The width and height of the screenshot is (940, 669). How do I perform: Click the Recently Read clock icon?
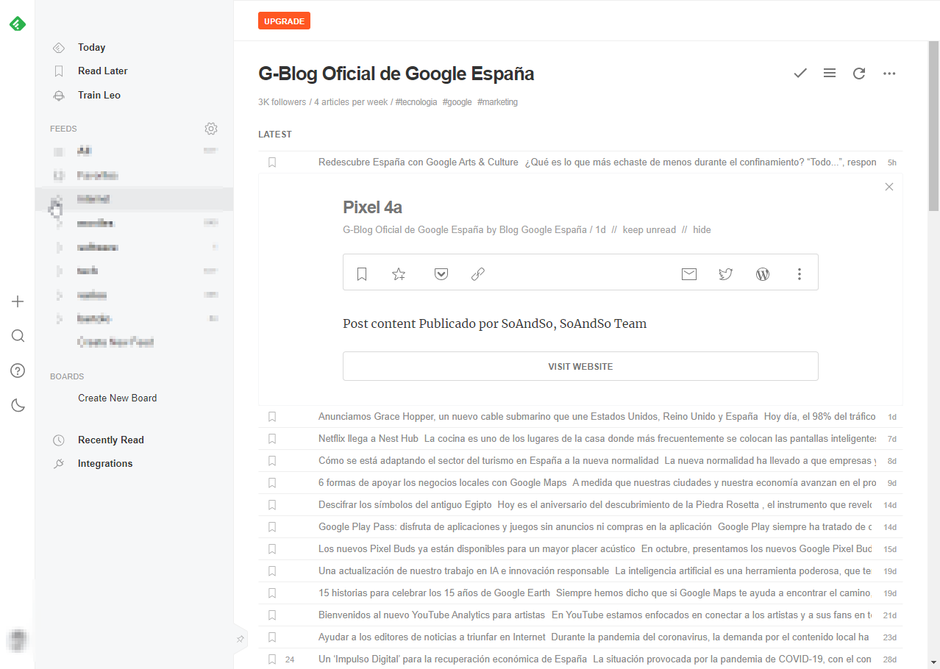[x=59, y=440]
